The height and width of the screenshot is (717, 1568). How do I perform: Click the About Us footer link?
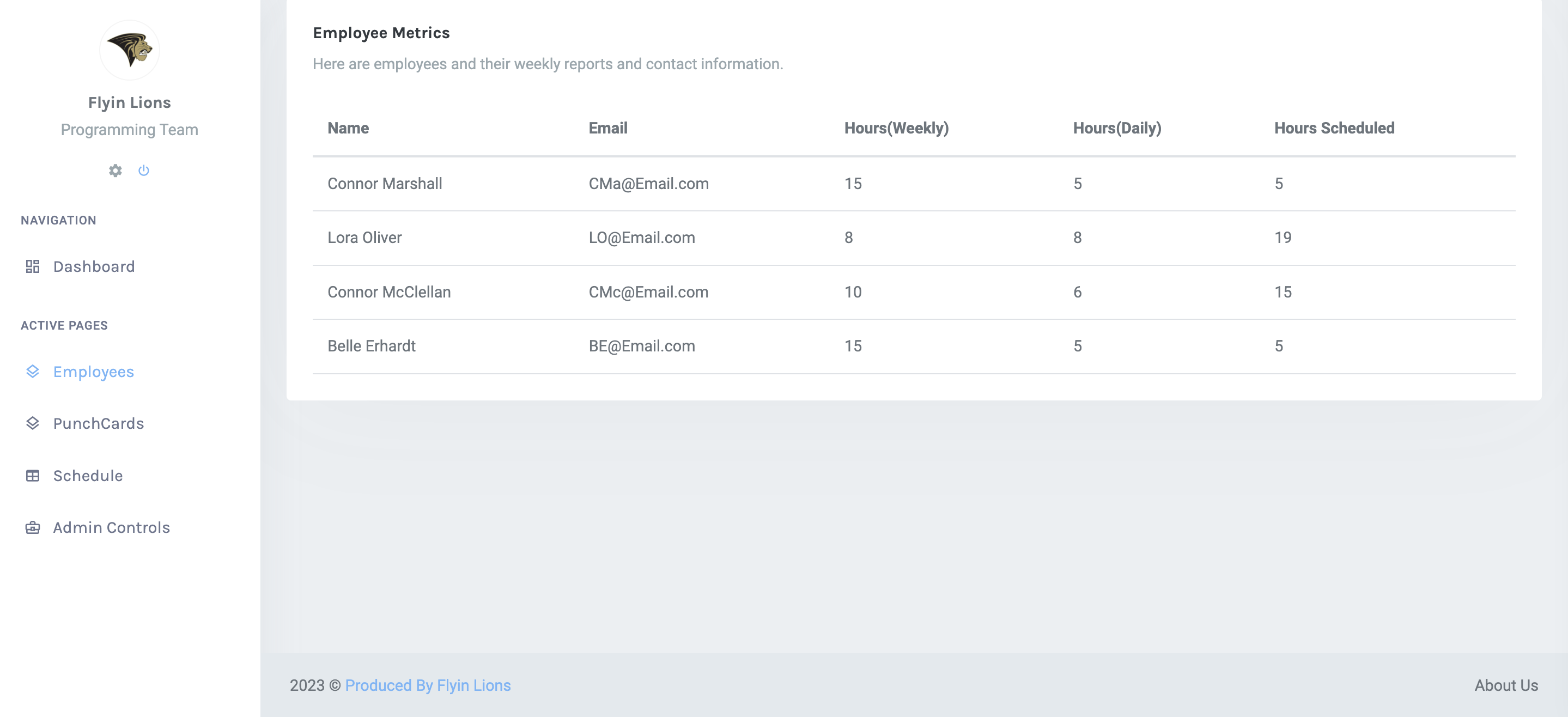(1505, 685)
